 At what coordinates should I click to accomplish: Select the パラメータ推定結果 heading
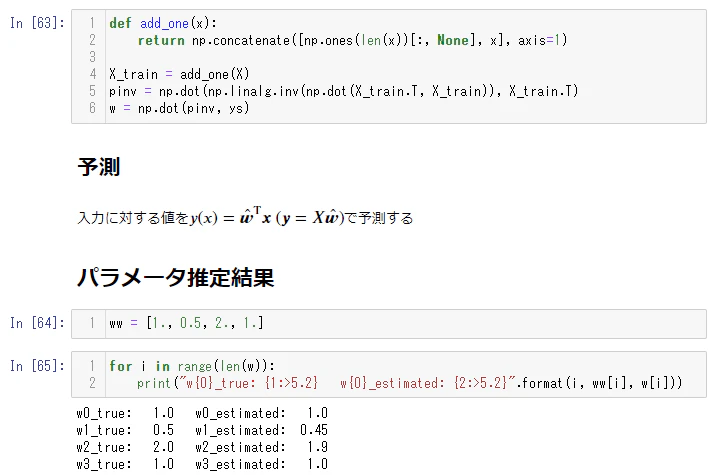pyautogui.click(x=176, y=277)
